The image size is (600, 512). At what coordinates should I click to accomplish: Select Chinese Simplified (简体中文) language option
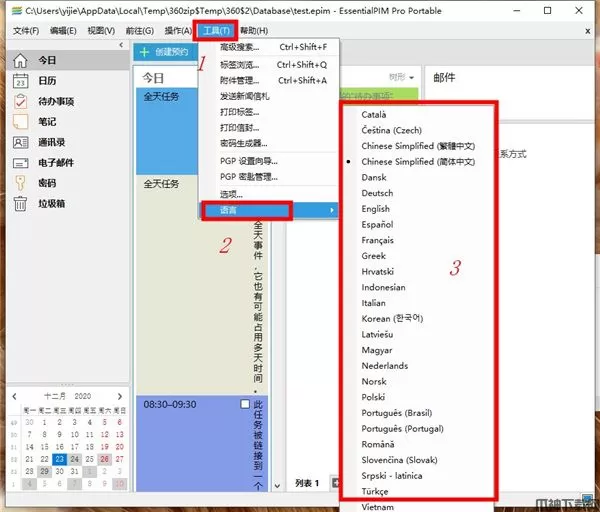pos(418,161)
